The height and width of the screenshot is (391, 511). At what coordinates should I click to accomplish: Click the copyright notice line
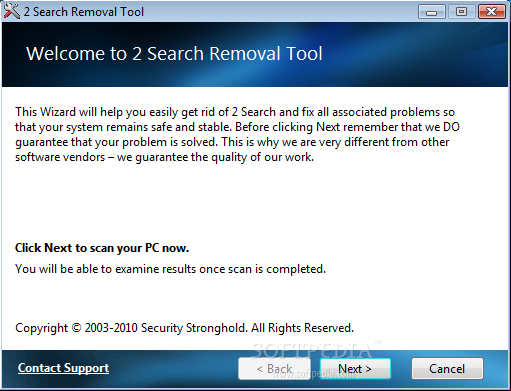[184, 328]
